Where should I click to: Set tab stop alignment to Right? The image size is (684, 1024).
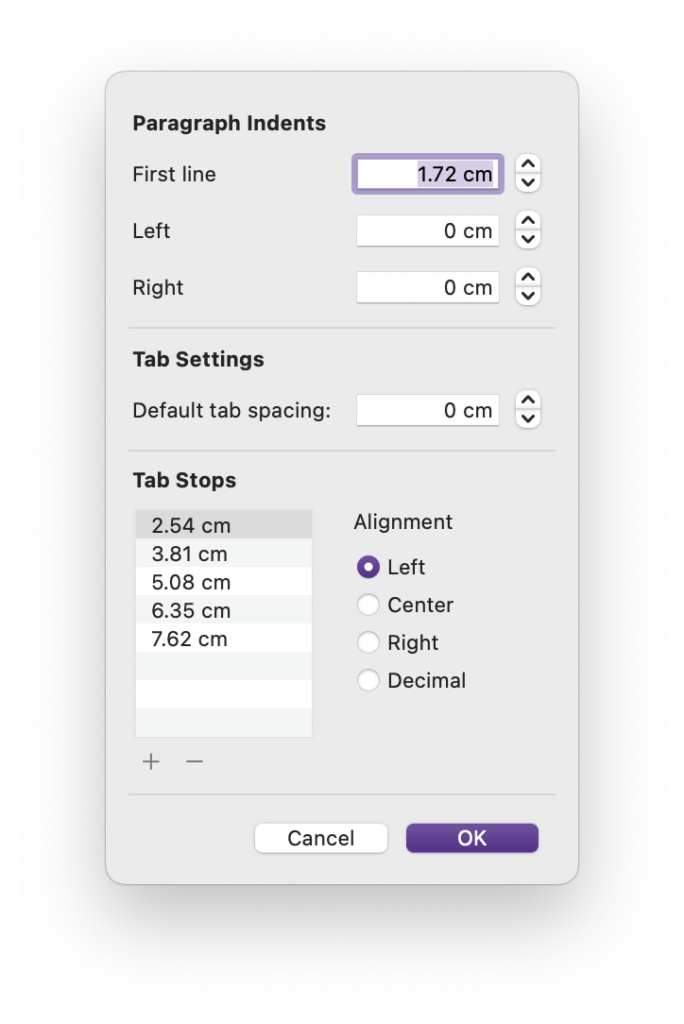368,643
